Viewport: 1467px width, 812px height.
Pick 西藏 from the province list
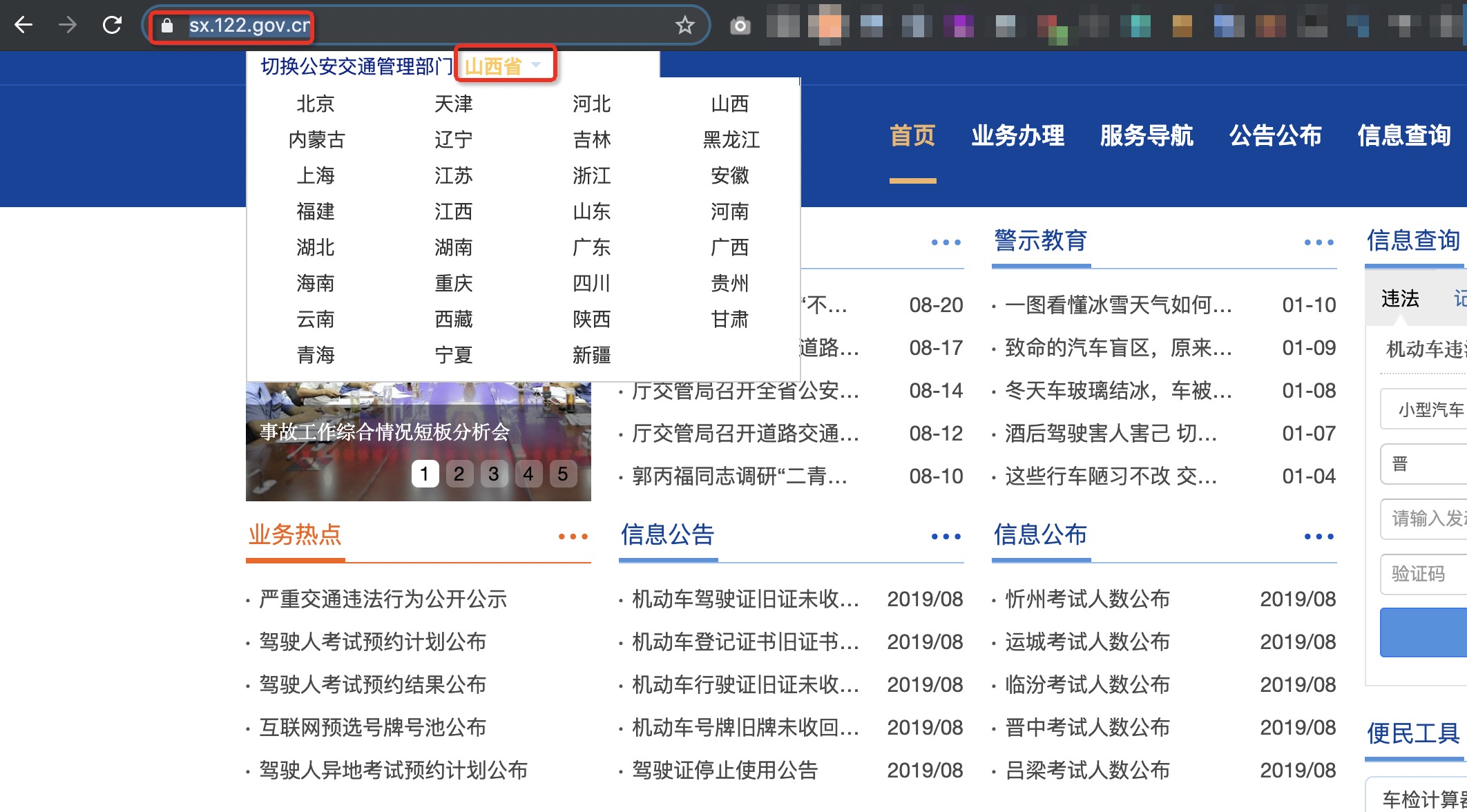[454, 319]
